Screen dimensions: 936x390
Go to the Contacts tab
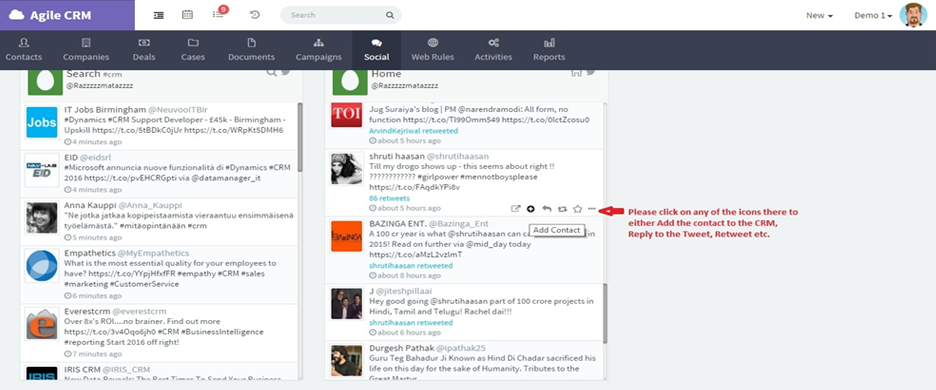click(x=24, y=50)
